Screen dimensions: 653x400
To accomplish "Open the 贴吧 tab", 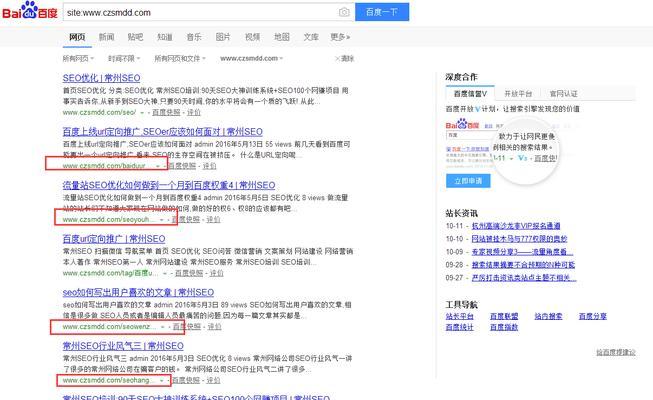I will pyautogui.click(x=135, y=37).
